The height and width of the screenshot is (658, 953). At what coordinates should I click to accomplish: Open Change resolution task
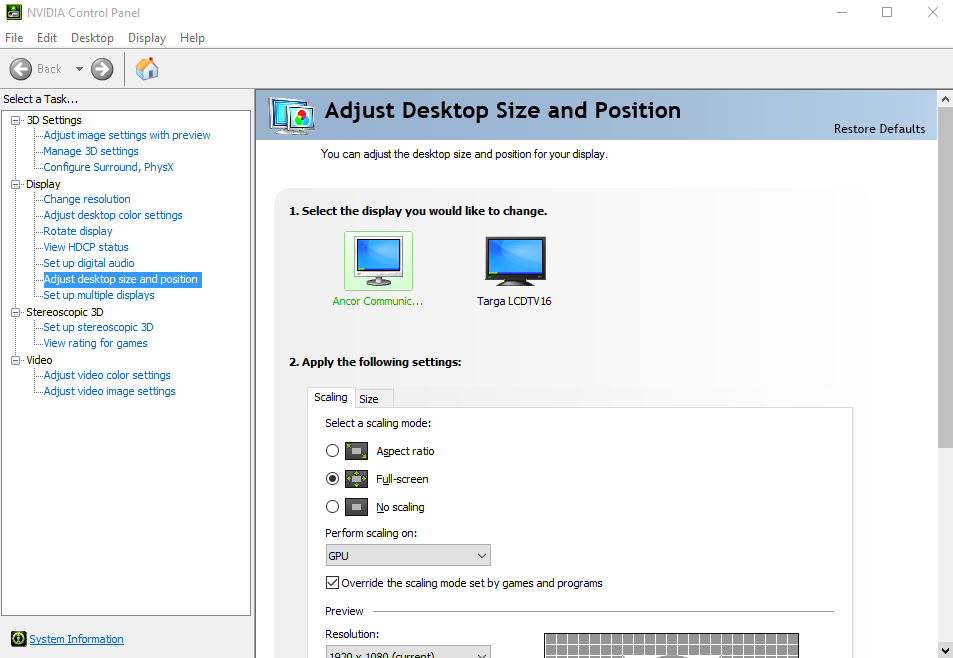[x=87, y=199]
